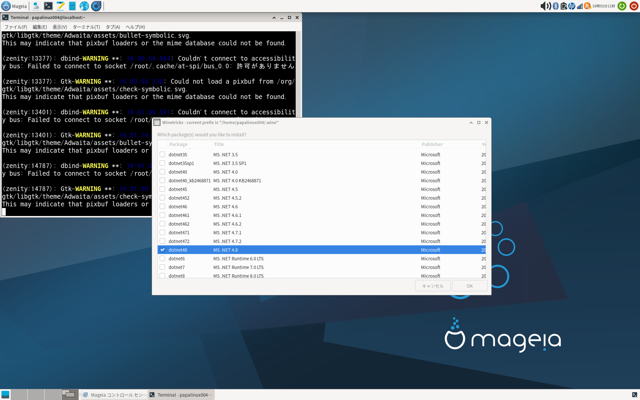Sort list by Package column header
Image resolution: width=640 pixels, height=400 pixels.
(x=178, y=144)
